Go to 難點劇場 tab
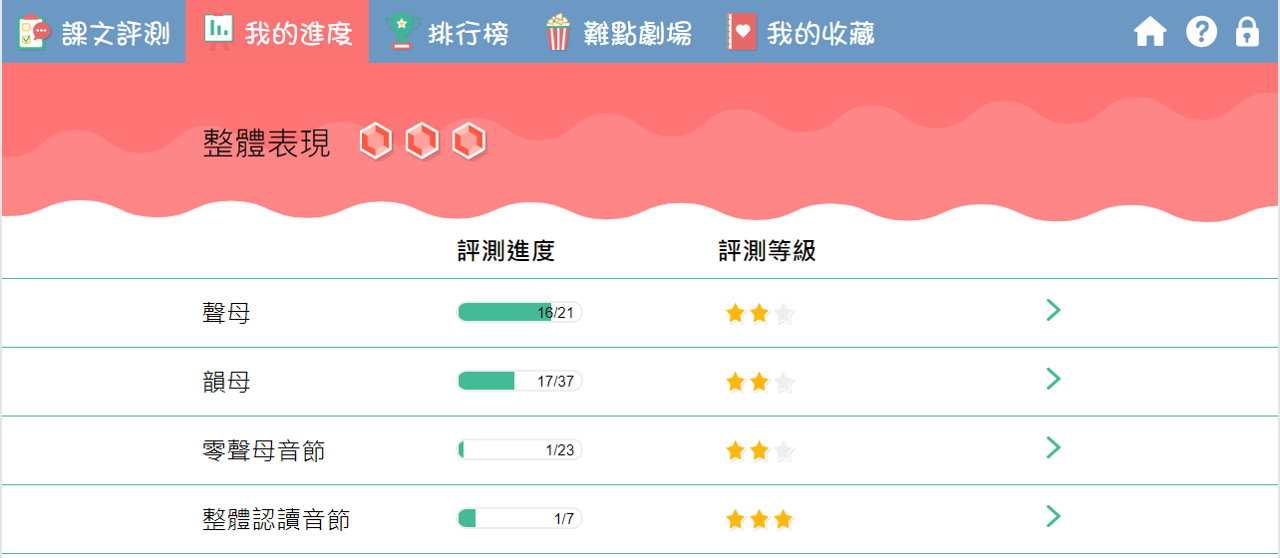 [637, 33]
